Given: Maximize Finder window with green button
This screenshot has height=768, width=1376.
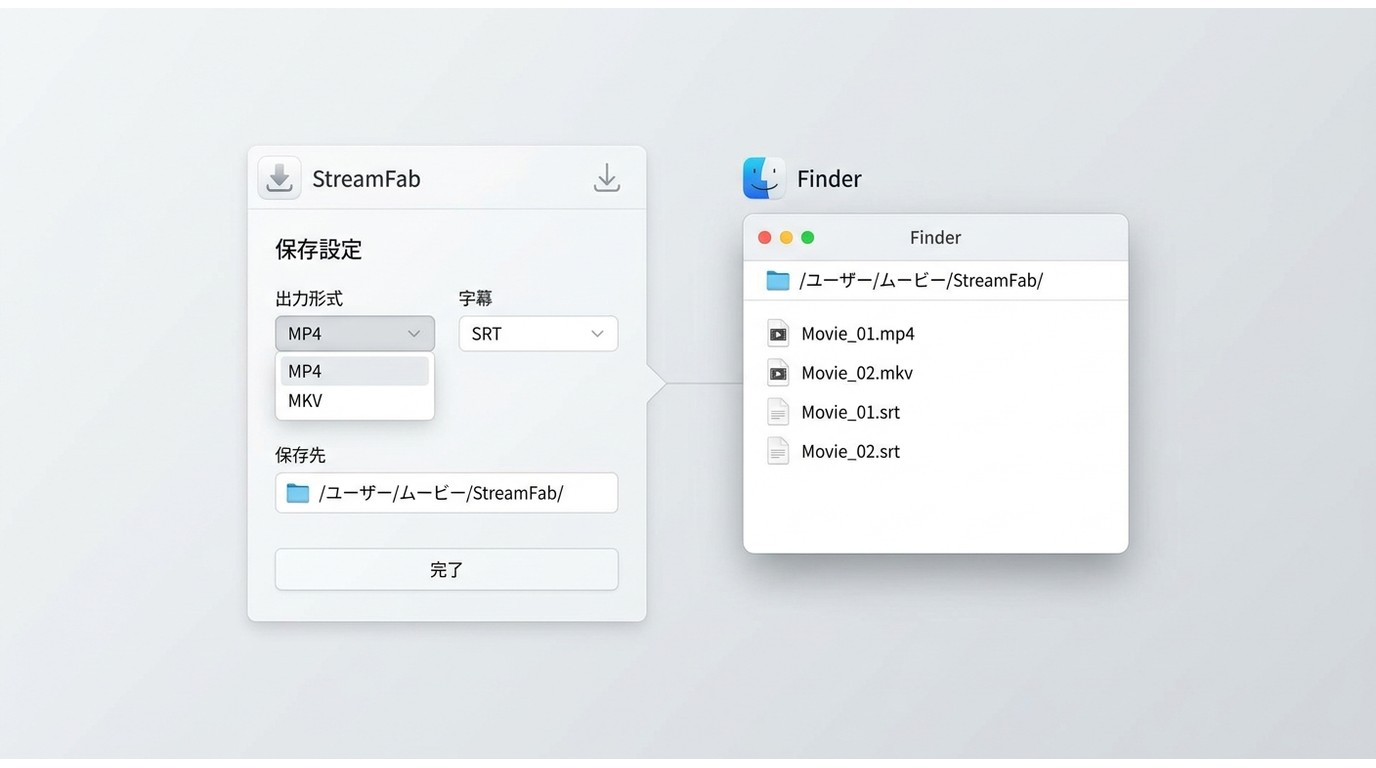Looking at the screenshot, I should coord(808,238).
